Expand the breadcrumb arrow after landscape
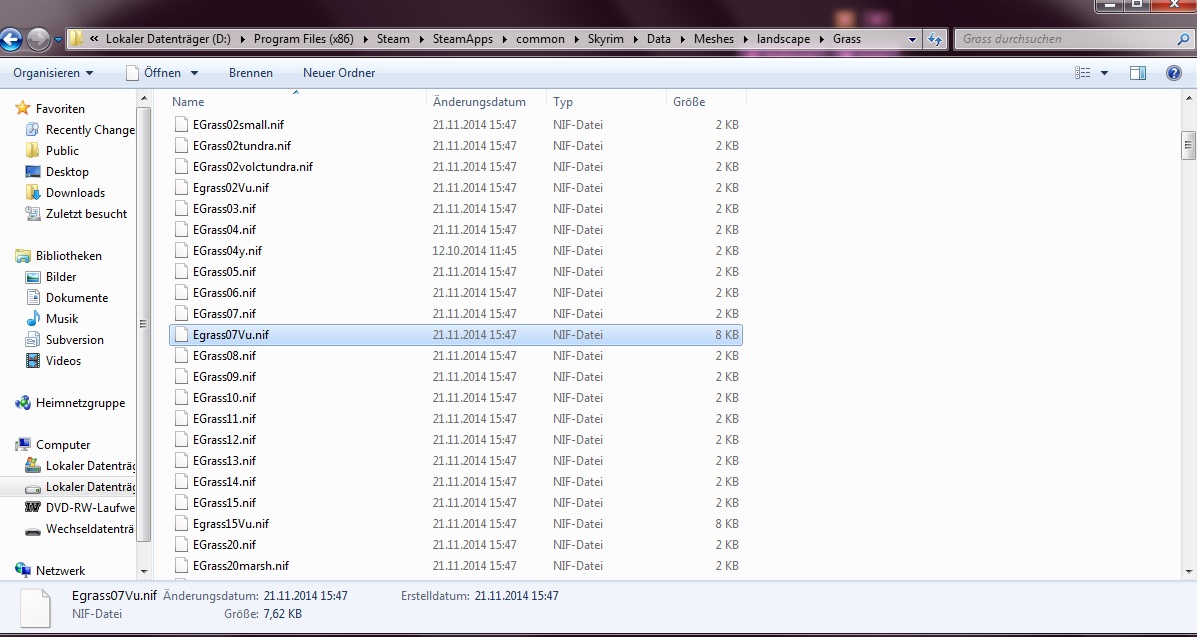 point(821,39)
